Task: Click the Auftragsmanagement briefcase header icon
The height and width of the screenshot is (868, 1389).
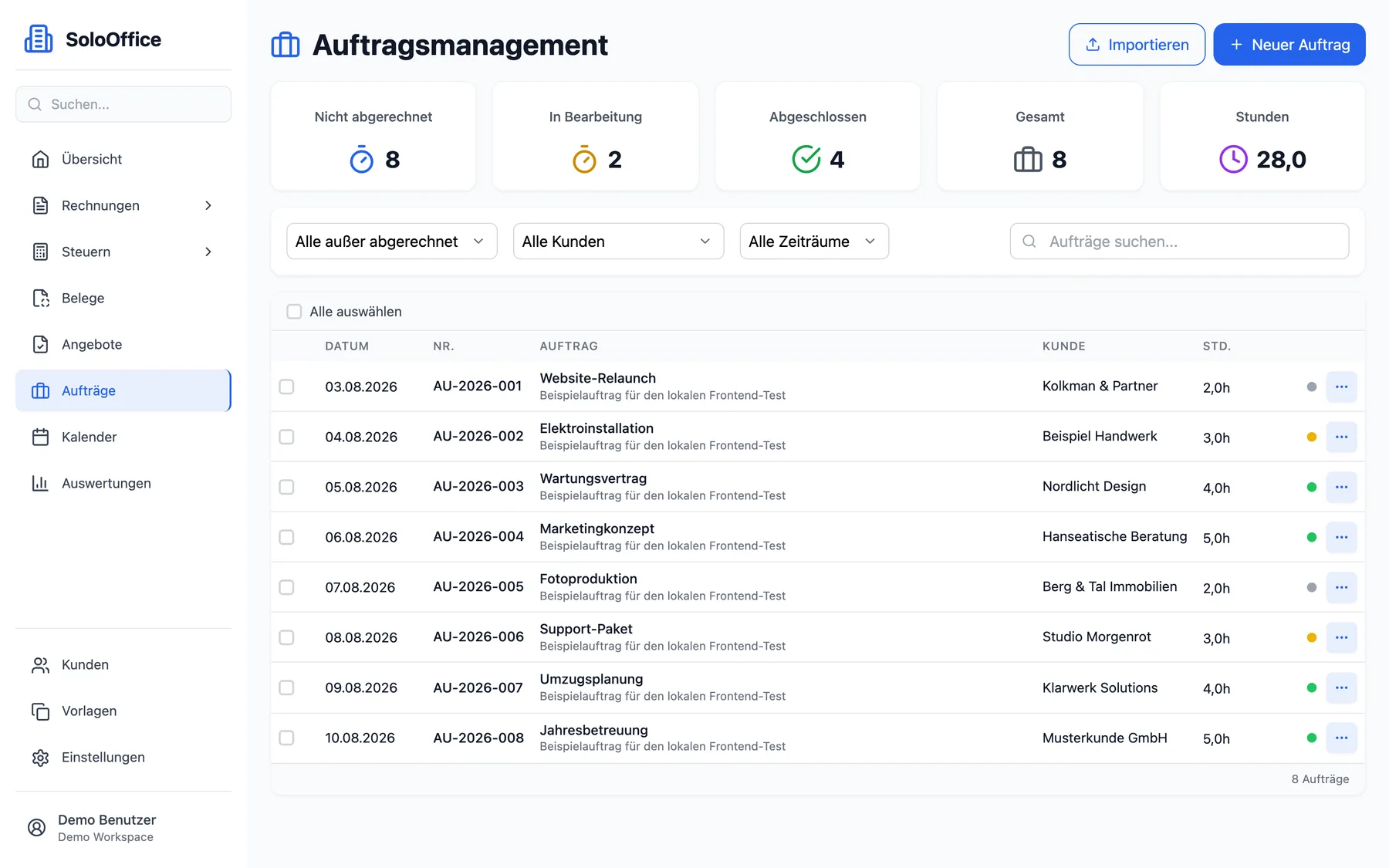Action: (x=286, y=45)
